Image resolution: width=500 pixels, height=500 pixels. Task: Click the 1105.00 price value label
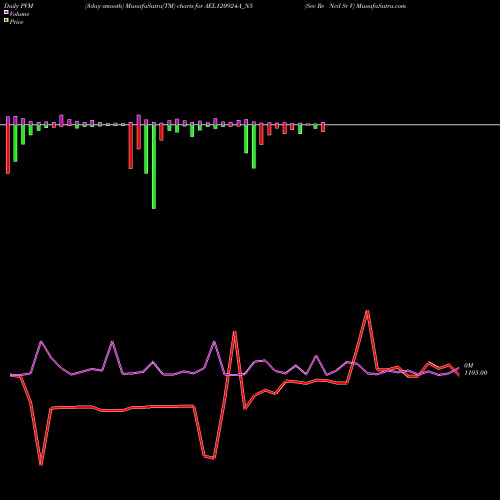click(x=476, y=373)
